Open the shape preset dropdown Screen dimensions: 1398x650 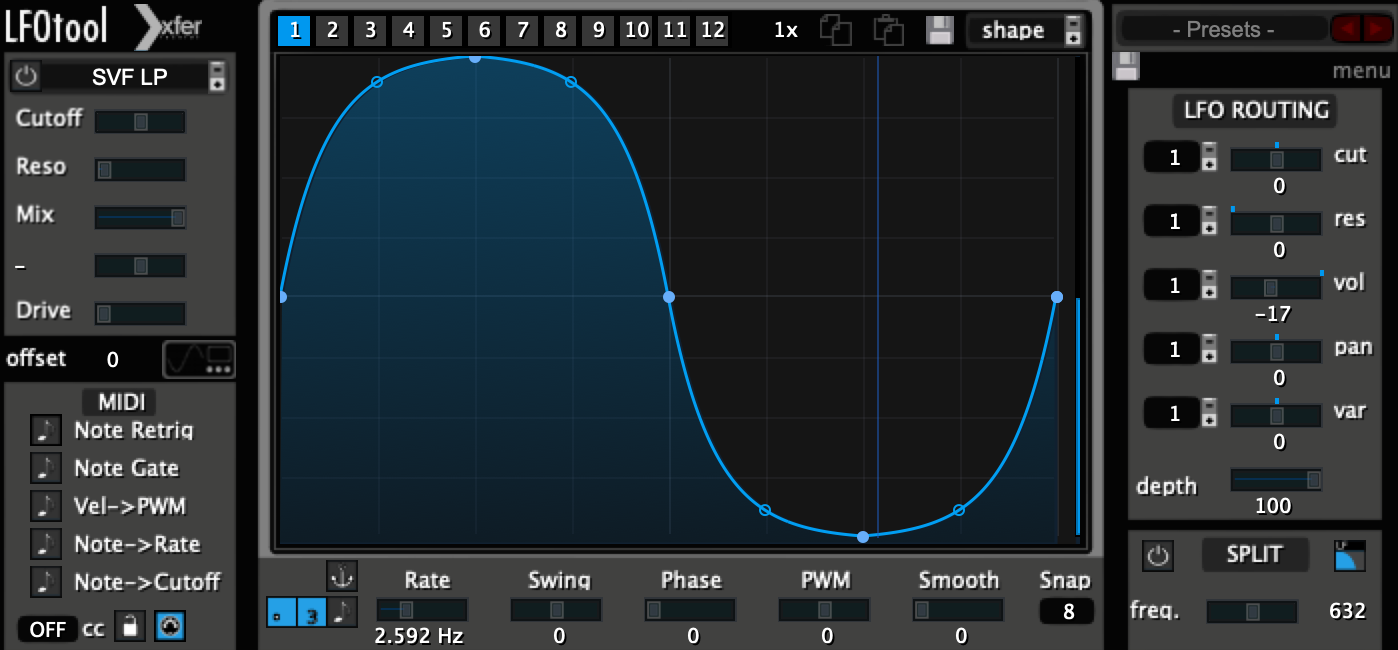coord(1073,30)
